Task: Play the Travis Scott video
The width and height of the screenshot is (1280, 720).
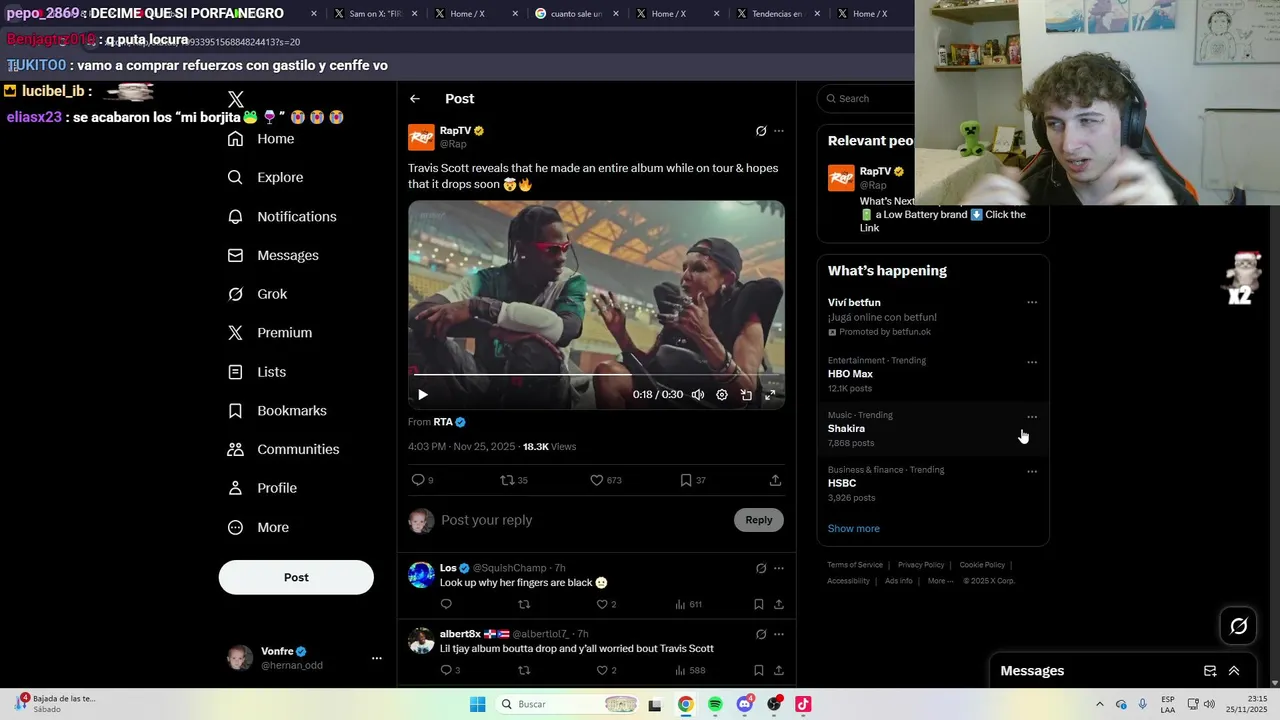Action: [422, 395]
